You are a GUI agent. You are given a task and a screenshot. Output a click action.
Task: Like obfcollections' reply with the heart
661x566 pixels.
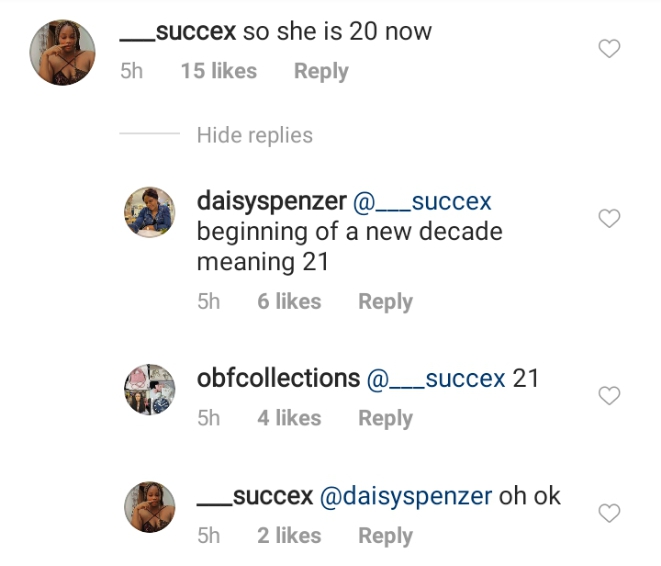[x=609, y=397]
